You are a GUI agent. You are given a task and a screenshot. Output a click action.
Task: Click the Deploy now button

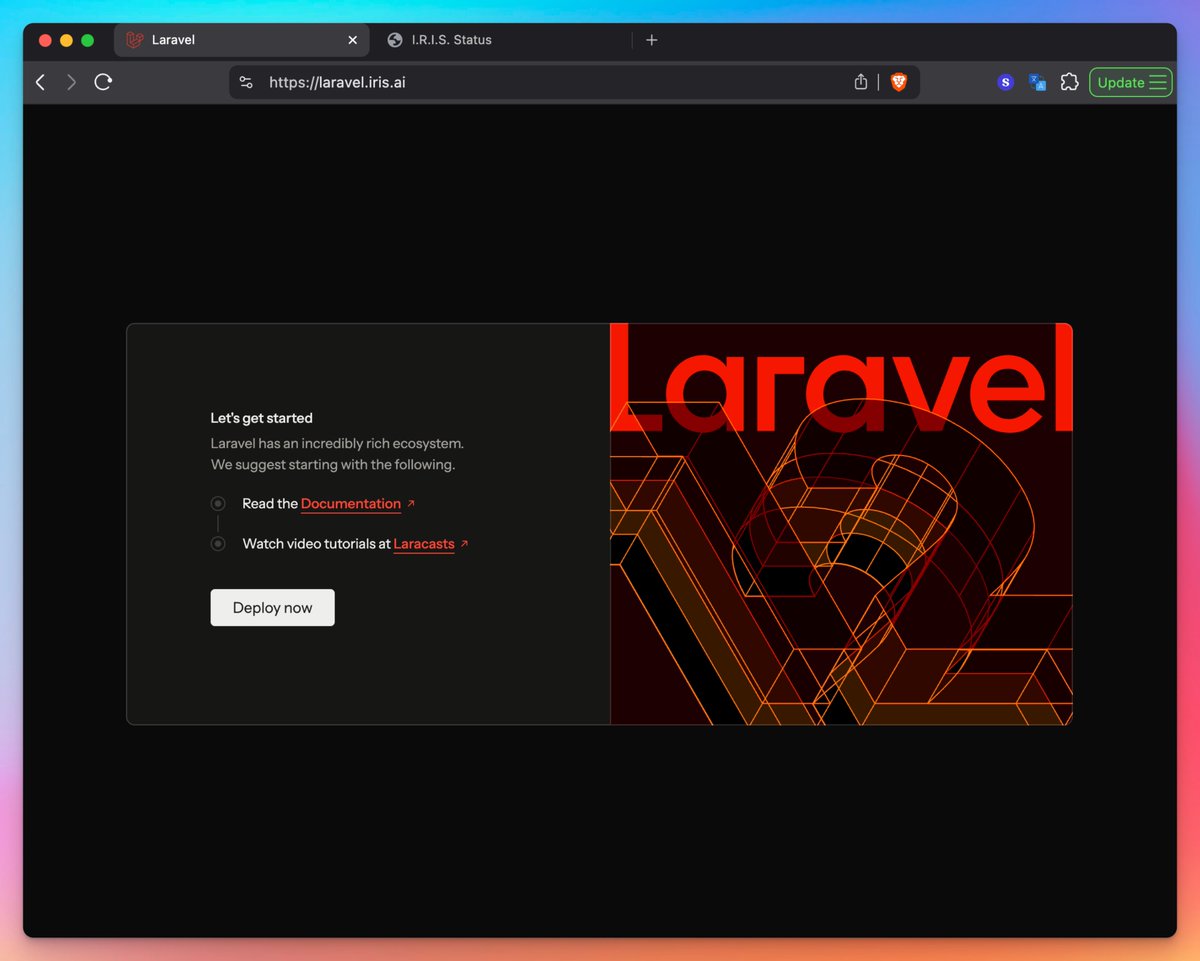coord(272,607)
